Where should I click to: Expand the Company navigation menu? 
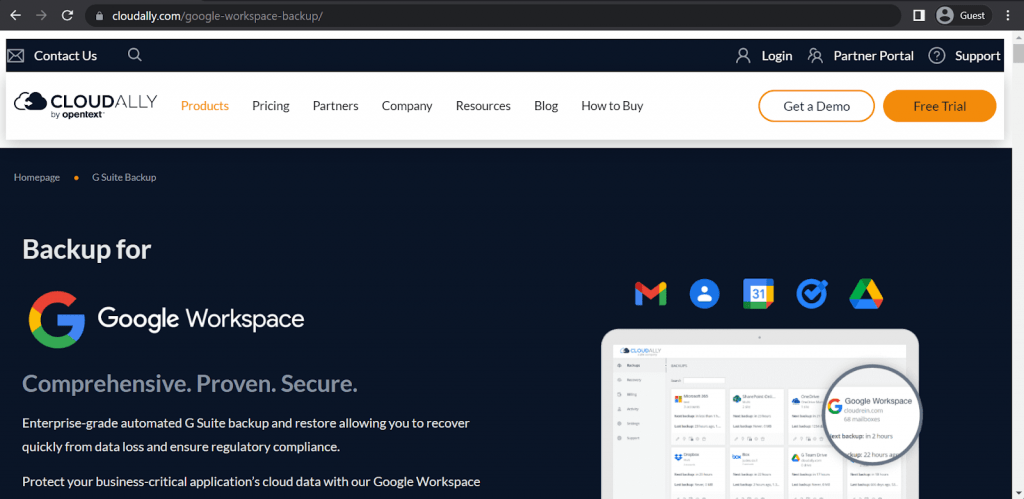[x=407, y=106]
